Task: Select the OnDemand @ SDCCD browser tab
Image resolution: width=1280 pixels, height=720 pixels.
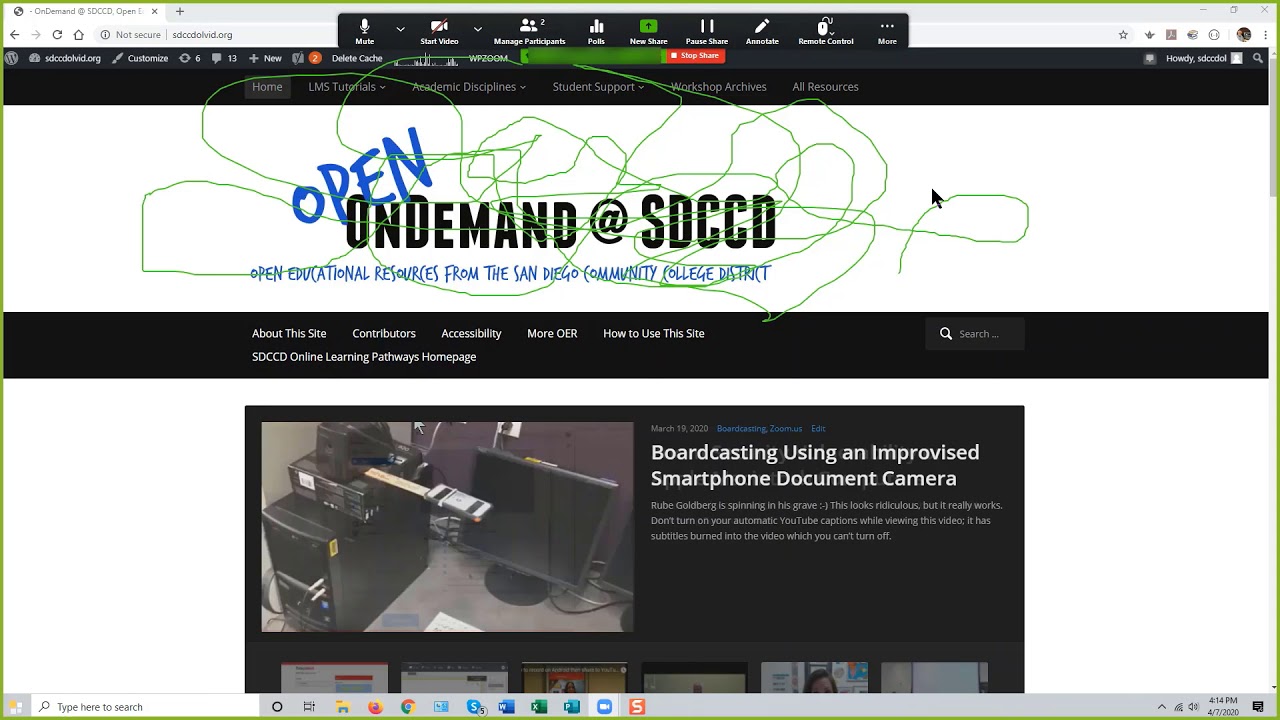Action: pyautogui.click(x=85, y=11)
